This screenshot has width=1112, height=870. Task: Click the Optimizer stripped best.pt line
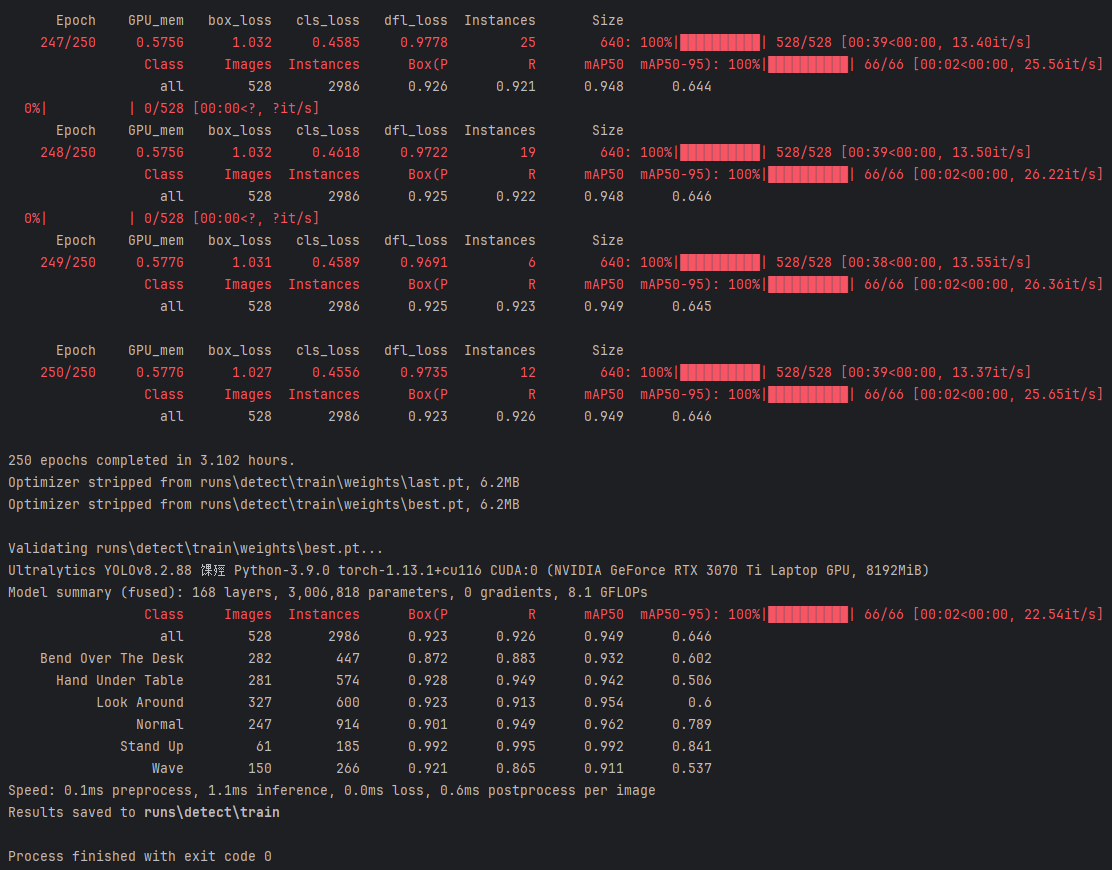264,504
